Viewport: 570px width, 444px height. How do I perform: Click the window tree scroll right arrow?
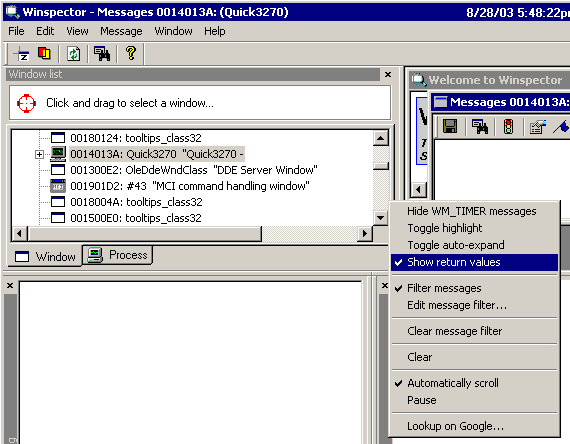365,233
